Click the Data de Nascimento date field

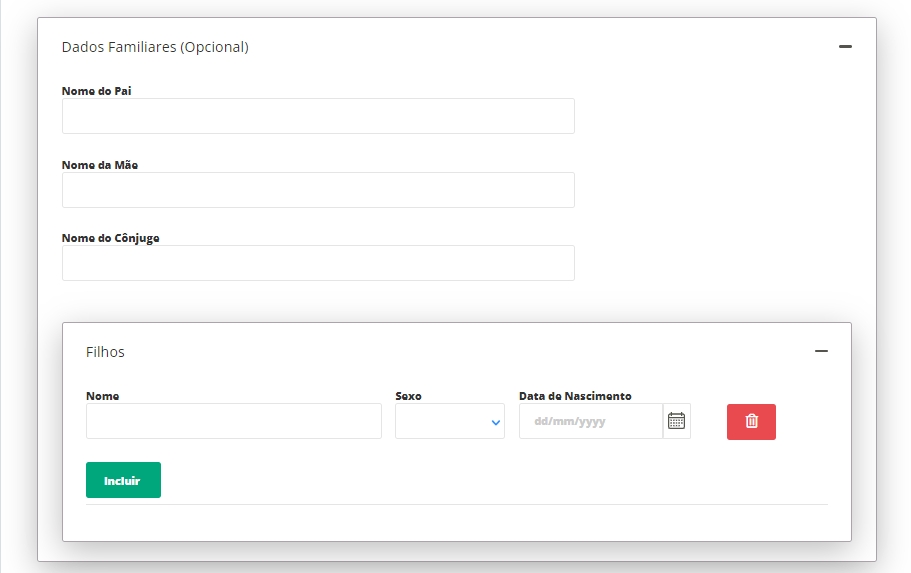[590, 421]
